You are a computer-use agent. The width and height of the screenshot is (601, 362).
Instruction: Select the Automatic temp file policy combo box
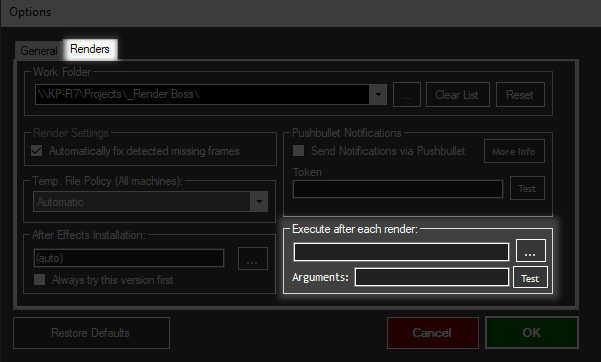[150, 202]
